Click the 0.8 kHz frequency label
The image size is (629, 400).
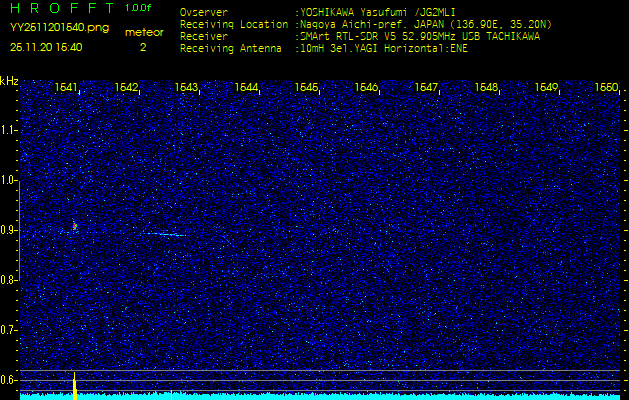(x=8, y=280)
